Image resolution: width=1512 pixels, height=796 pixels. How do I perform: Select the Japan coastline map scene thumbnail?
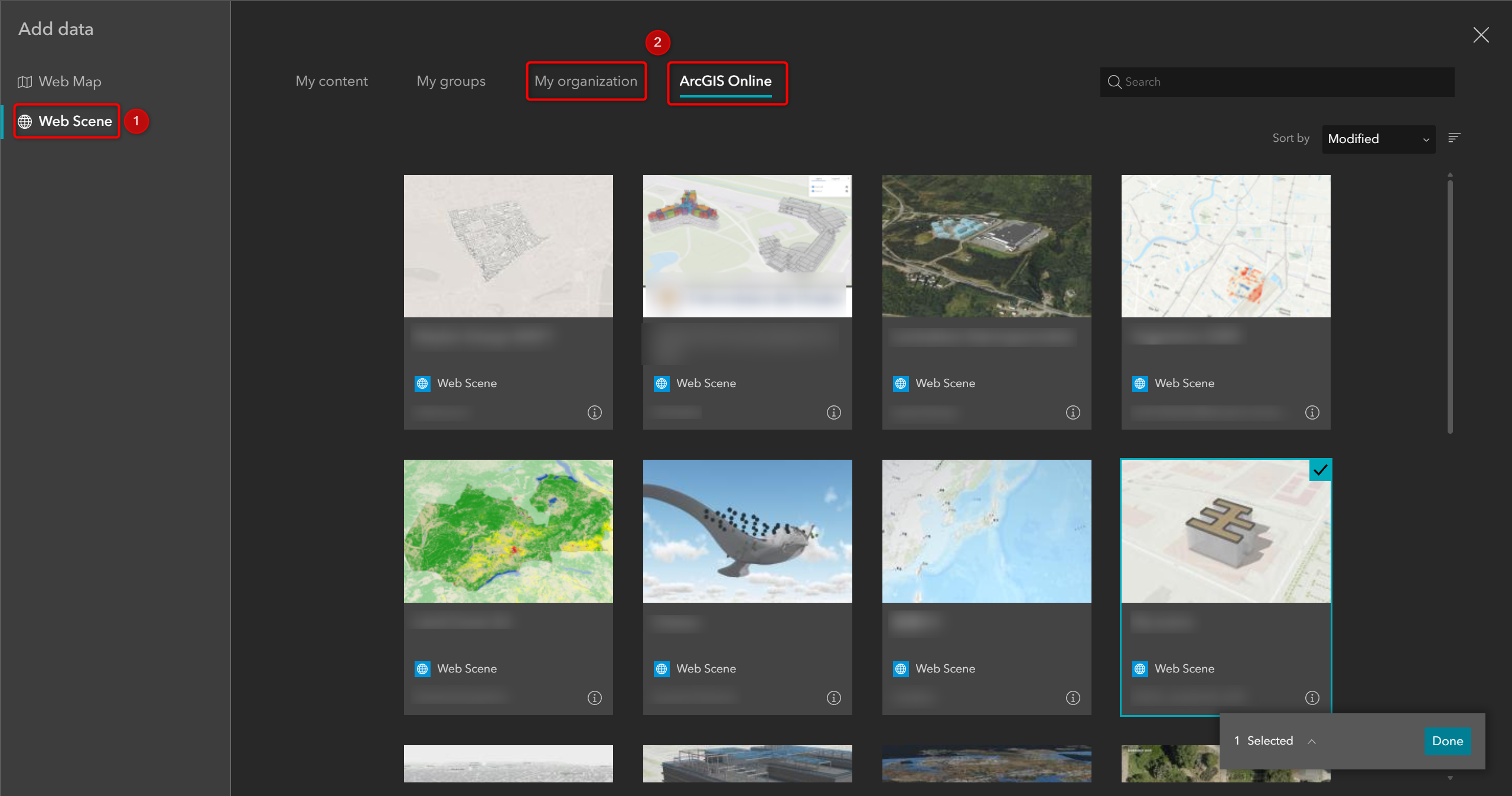986,531
